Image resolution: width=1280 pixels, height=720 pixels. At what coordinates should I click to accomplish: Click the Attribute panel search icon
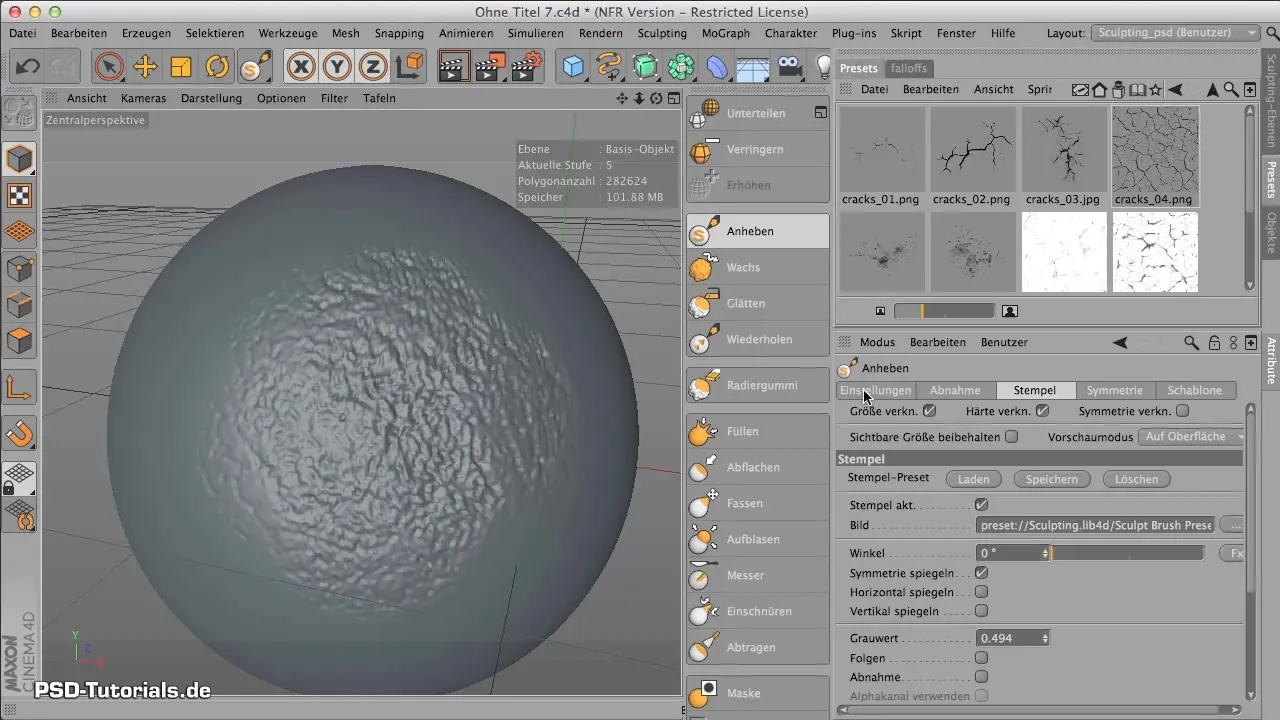point(1191,342)
